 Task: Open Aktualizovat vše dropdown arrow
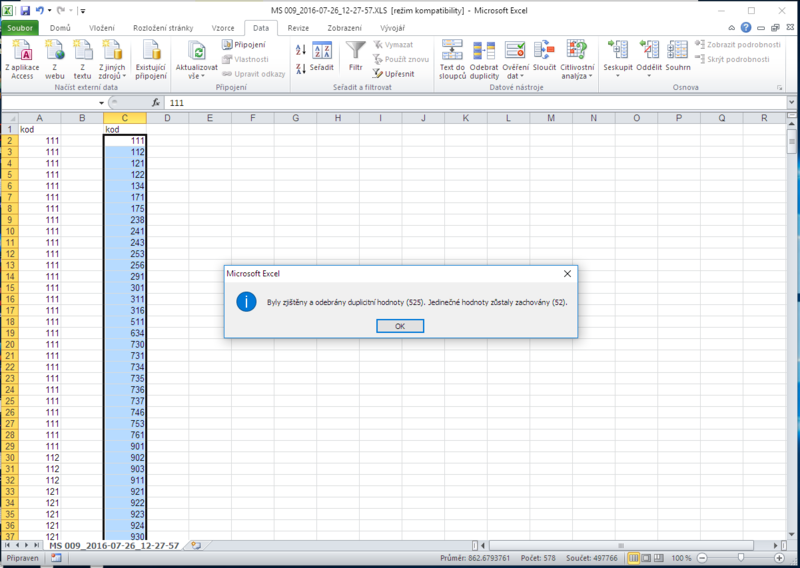(x=203, y=77)
